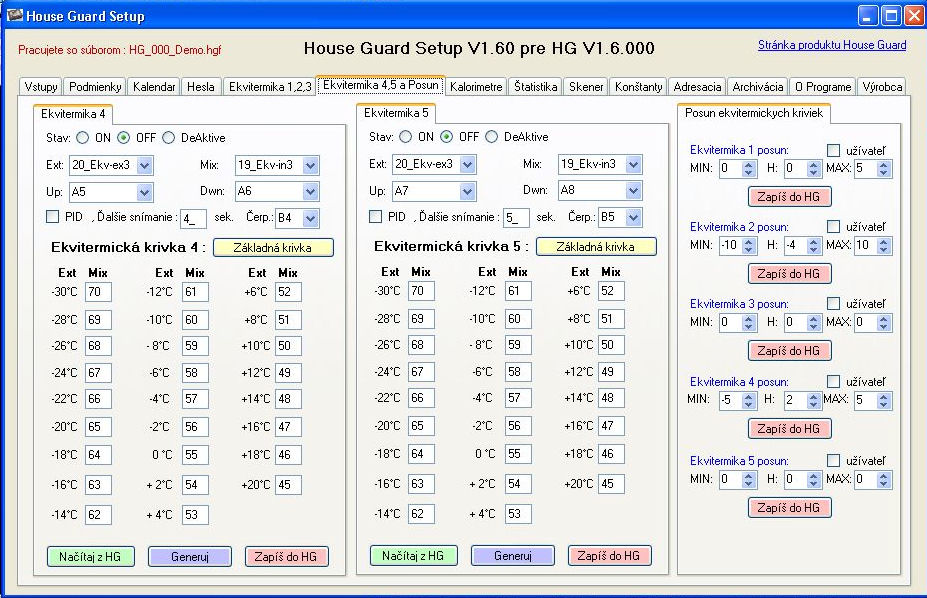Open the Ekvitermika 1,2,3 tab

(x=270, y=87)
